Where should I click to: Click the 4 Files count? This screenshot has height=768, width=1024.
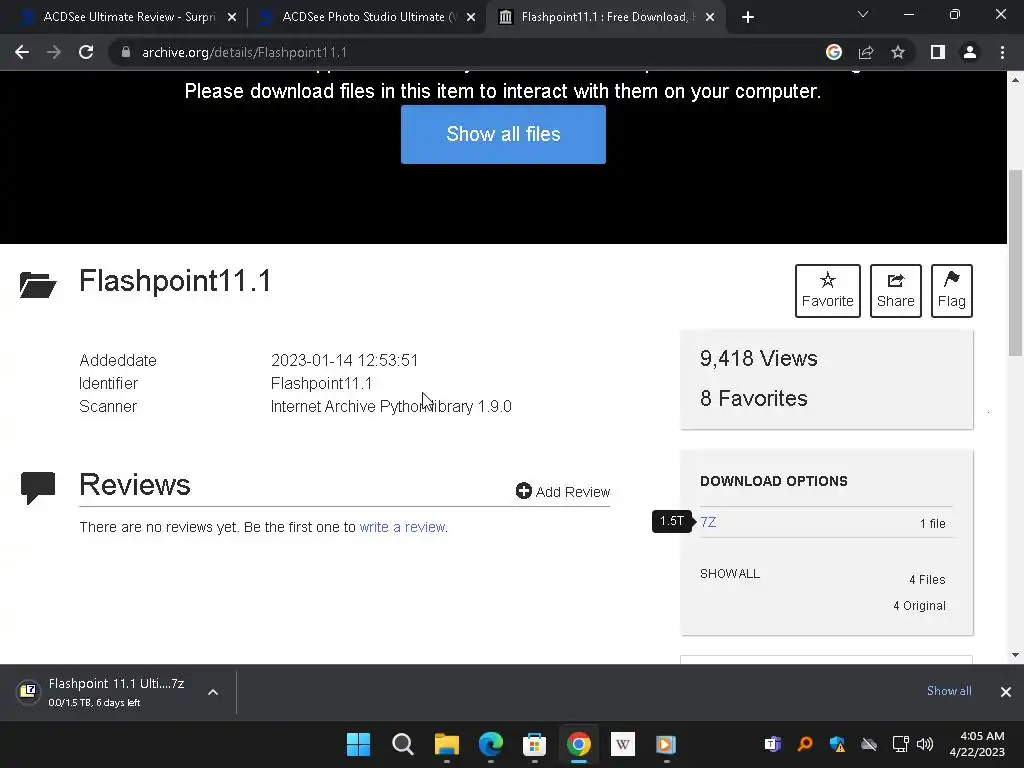coord(927,580)
